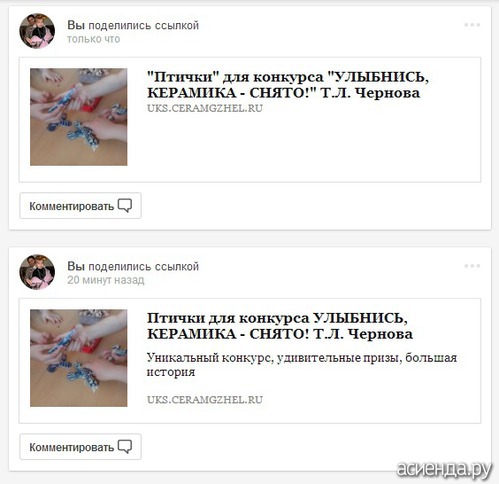The height and width of the screenshot is (484, 499).
Task: Click the Комментировать button in first post
Action: pyautogui.click(x=80, y=206)
